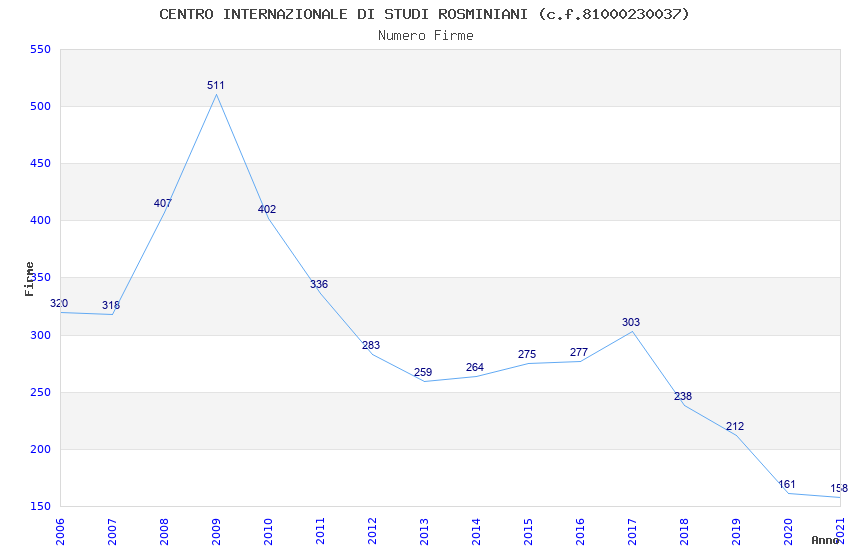Click the 2013 x-axis year label
850x550 pixels.
(x=424, y=532)
